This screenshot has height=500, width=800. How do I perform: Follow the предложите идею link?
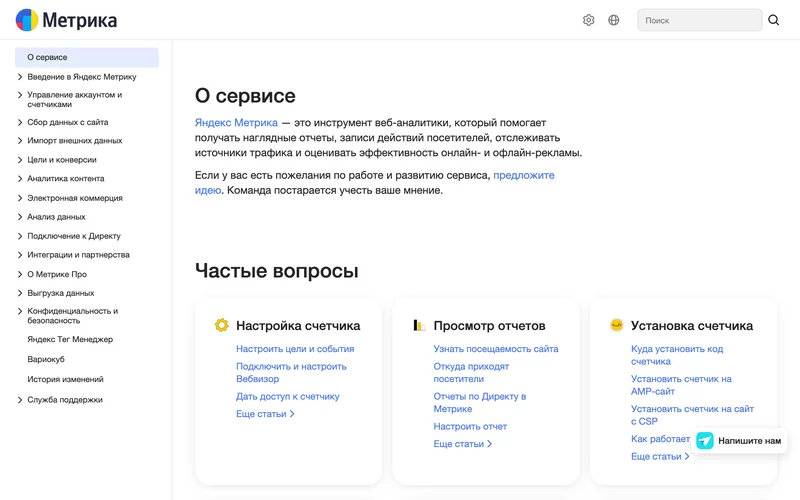pyautogui.click(x=523, y=175)
